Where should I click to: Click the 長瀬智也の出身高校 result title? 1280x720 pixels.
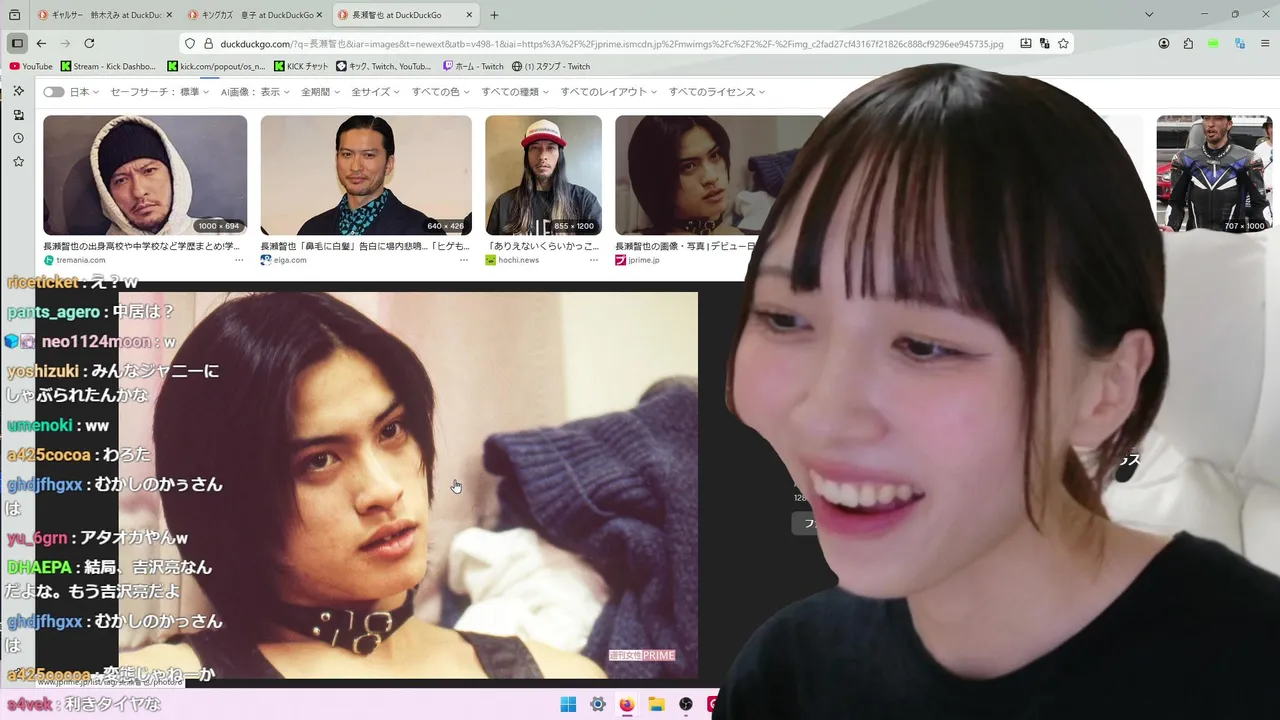click(142, 246)
